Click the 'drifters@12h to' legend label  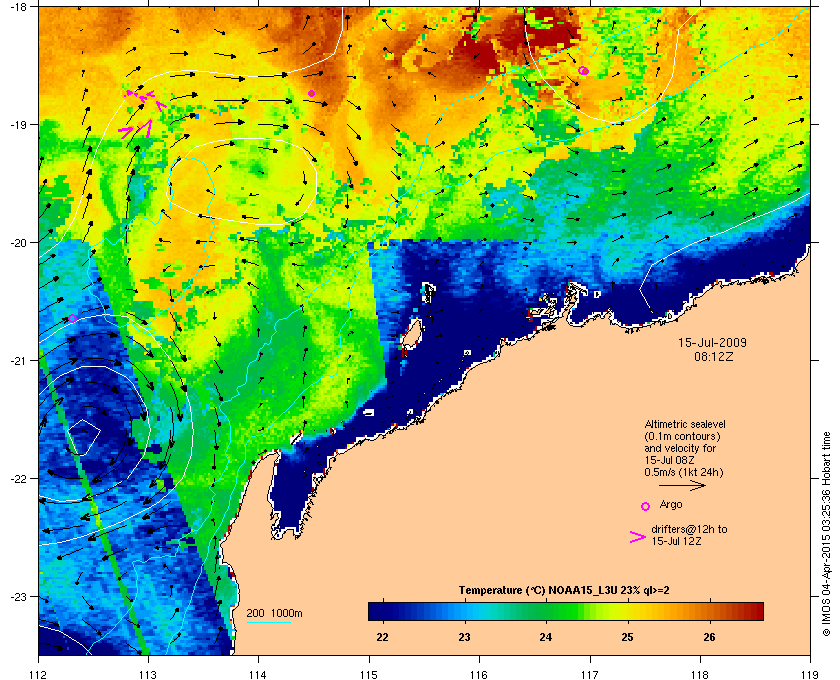pyautogui.click(x=689, y=529)
